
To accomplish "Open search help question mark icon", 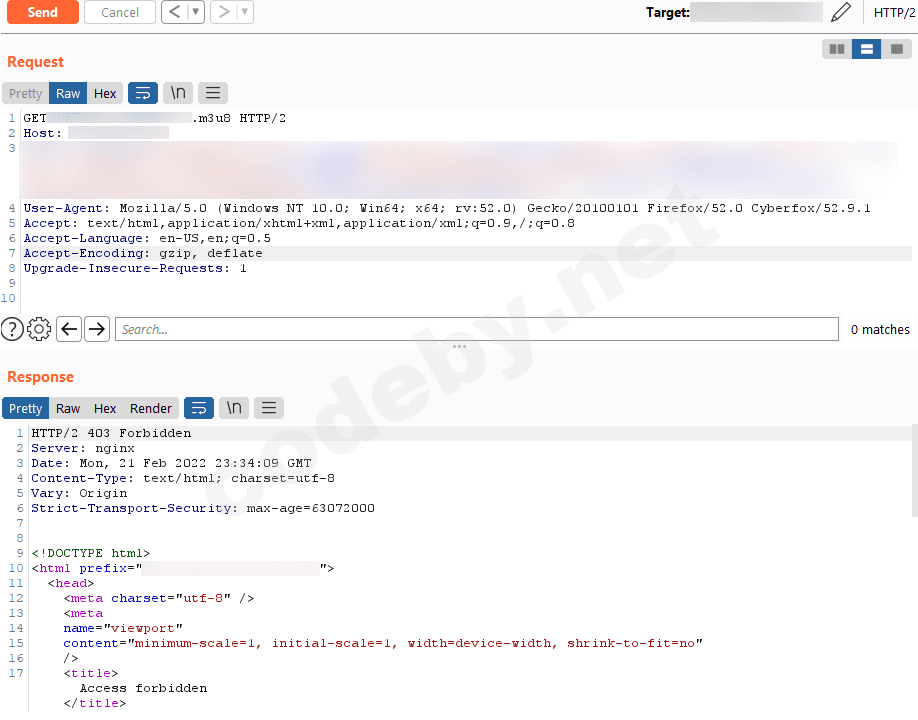I will click(x=12, y=329).
